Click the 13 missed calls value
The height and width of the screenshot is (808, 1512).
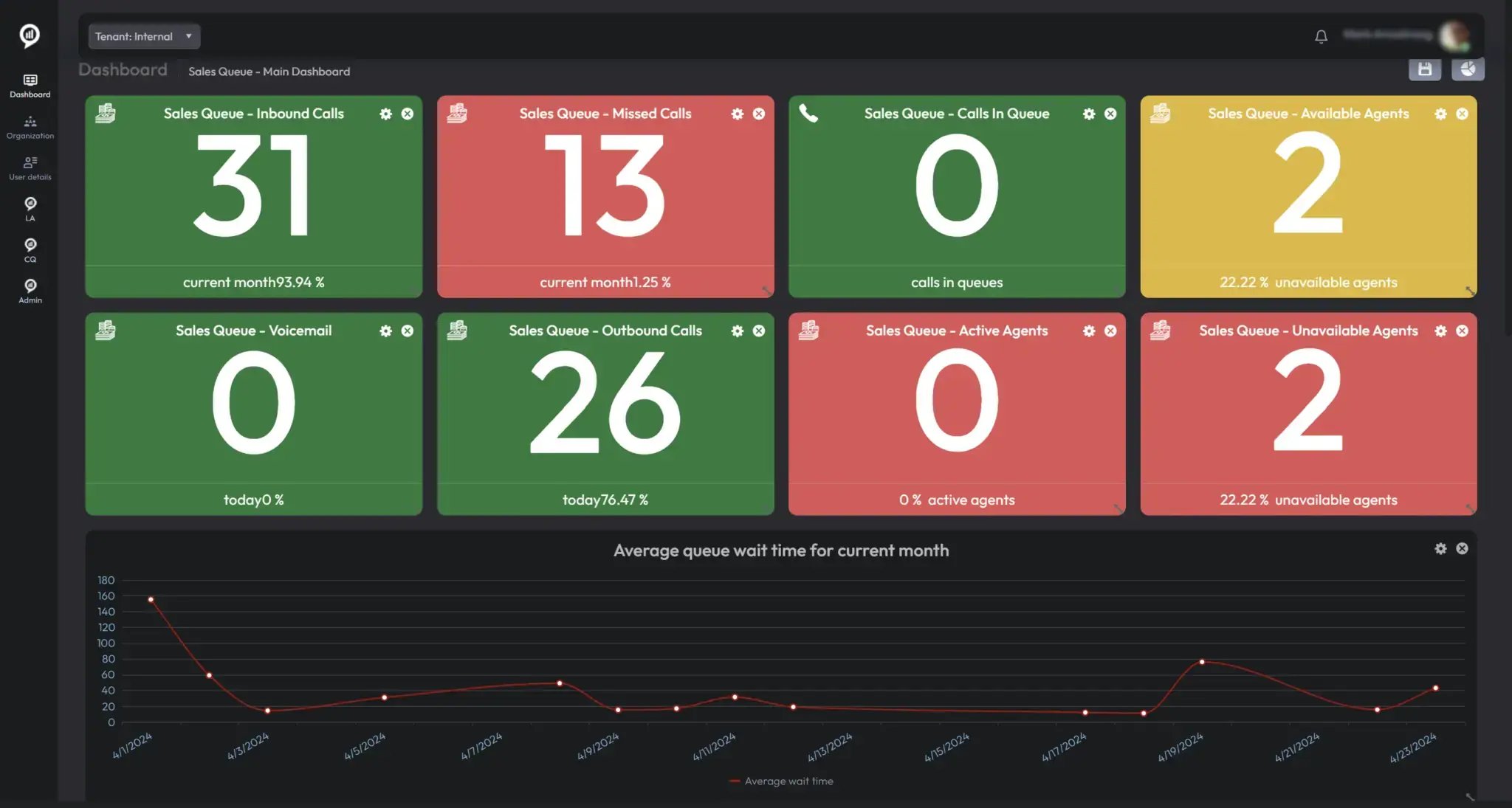[x=605, y=186]
